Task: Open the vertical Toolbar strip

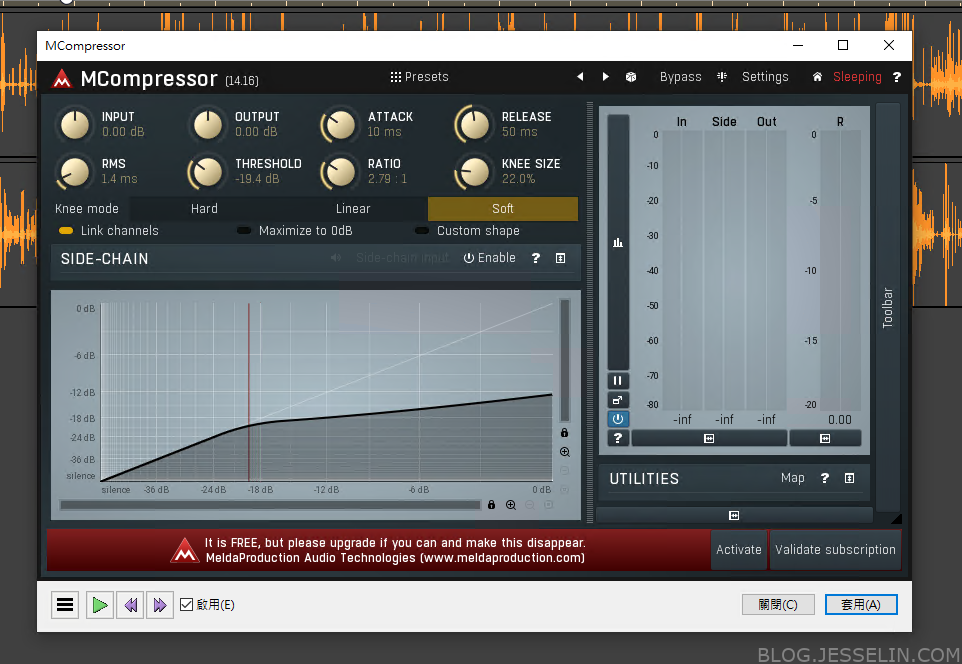Action: pos(887,307)
